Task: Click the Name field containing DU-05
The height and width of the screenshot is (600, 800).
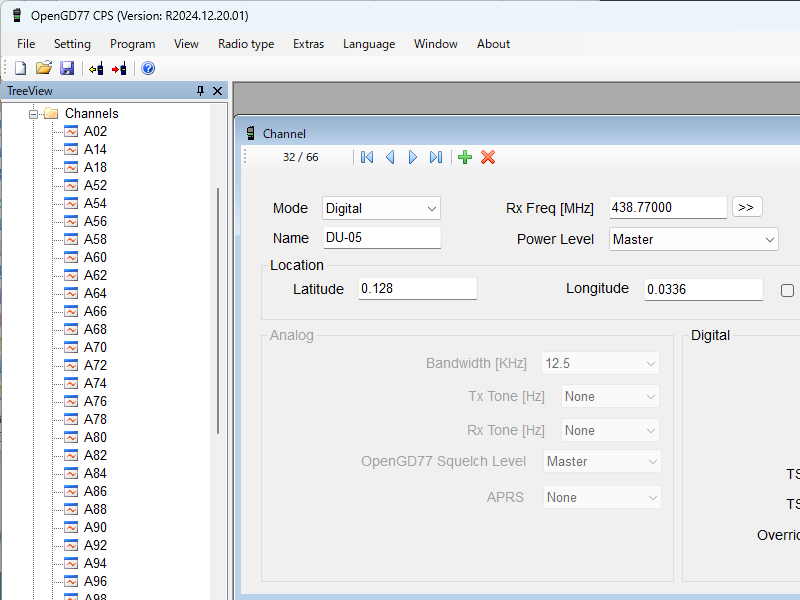Action: [381, 238]
